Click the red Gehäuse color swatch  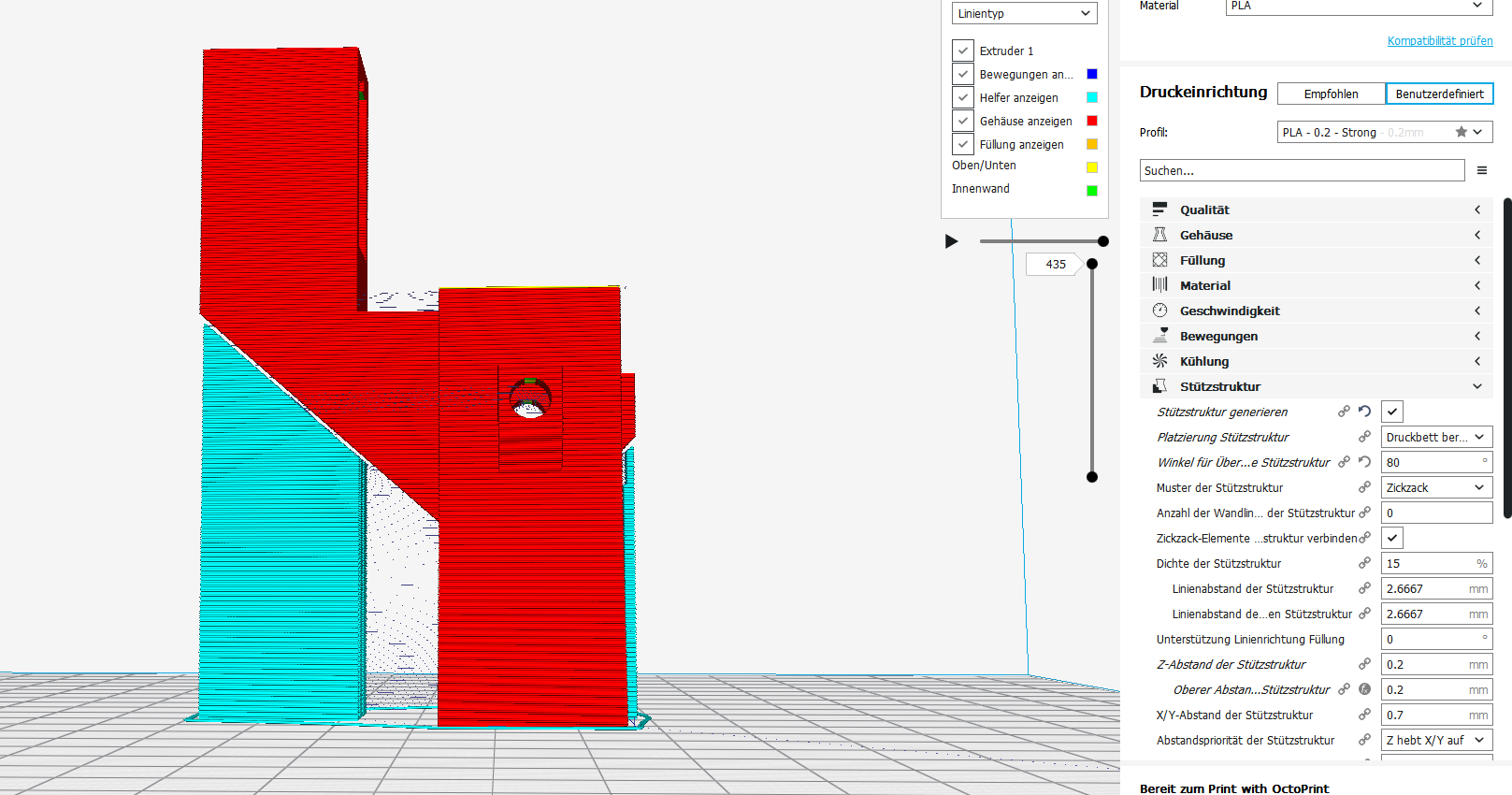(1092, 121)
